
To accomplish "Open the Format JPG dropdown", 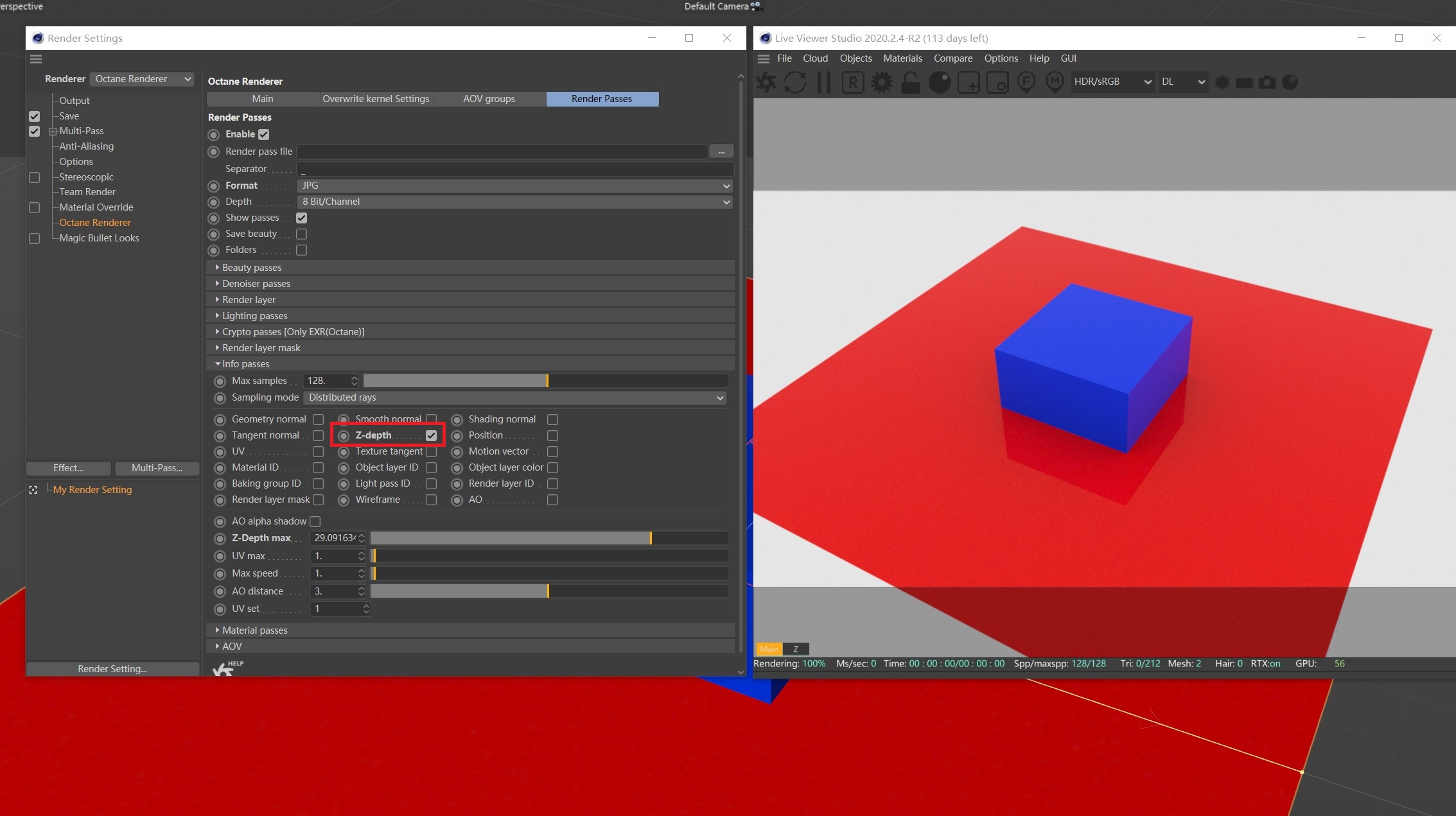I will tap(514, 186).
